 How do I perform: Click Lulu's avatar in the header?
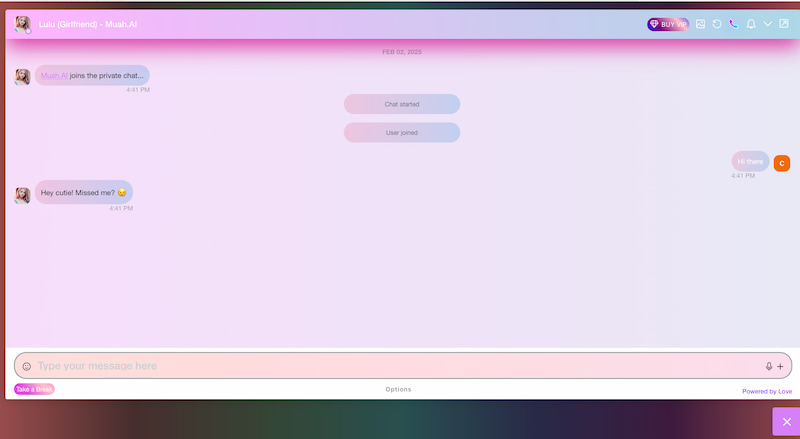point(22,24)
